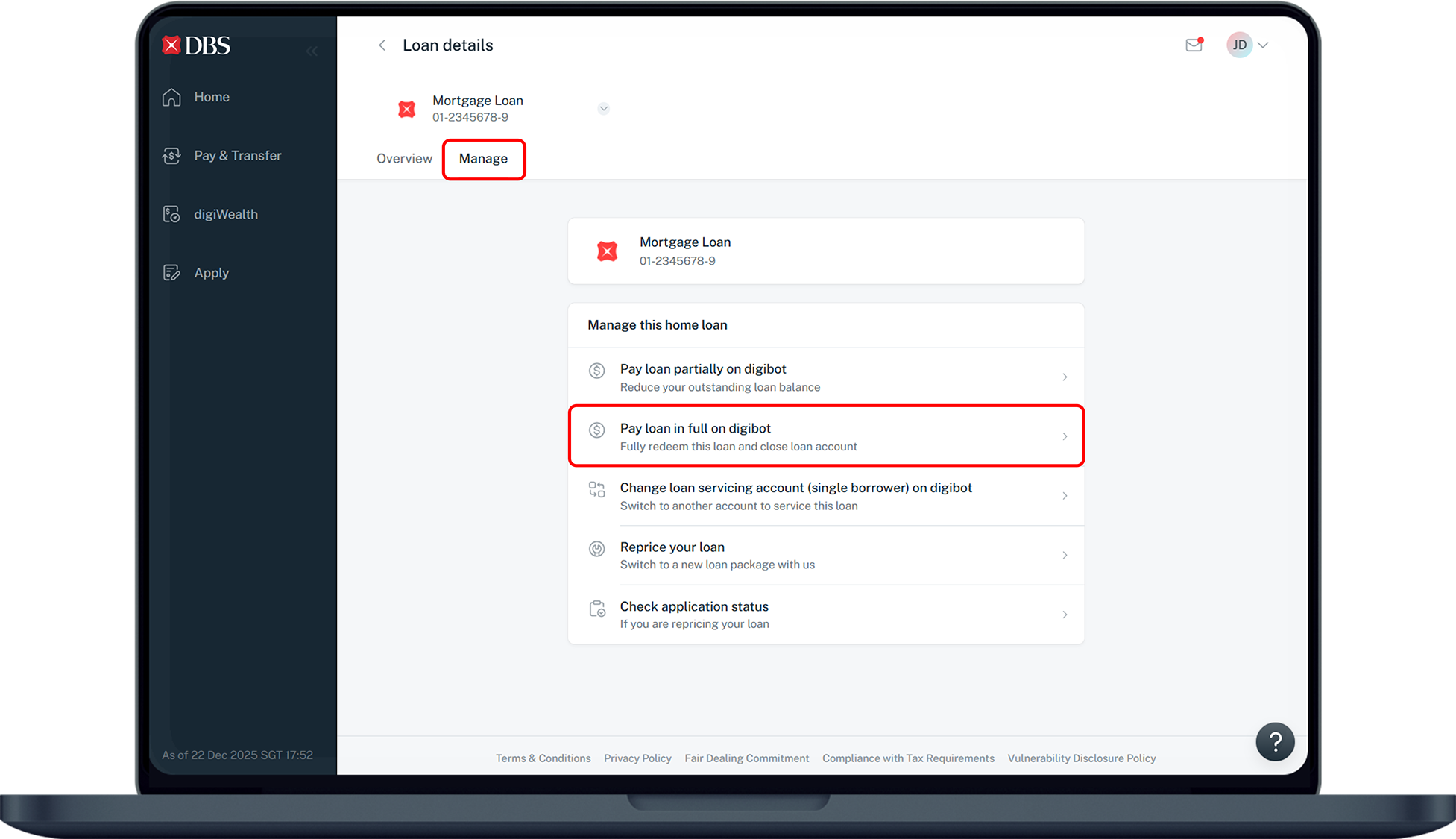Open the Privacy Policy link
The image size is (1456, 839).
[637, 758]
